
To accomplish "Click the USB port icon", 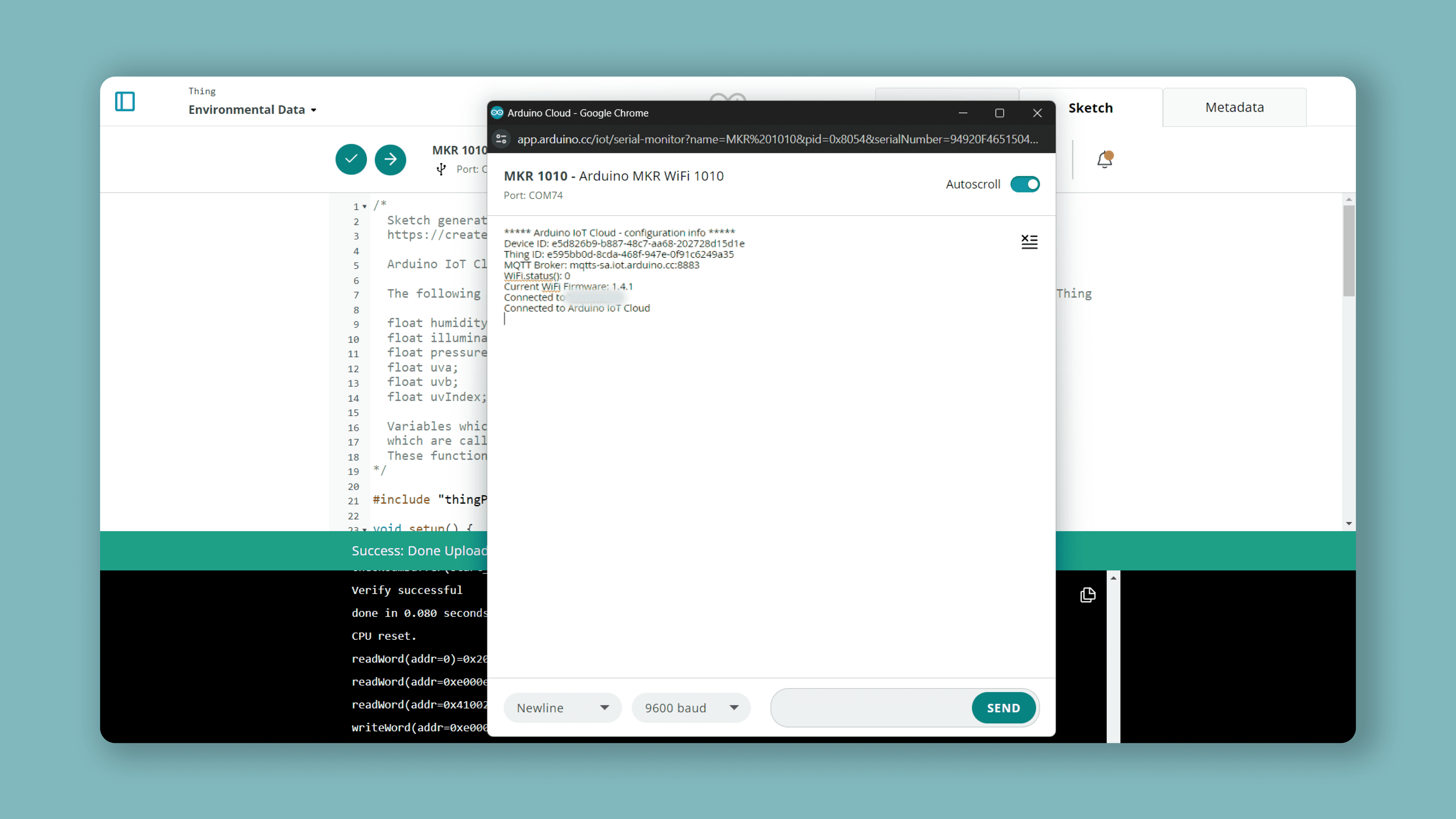I will (x=441, y=169).
